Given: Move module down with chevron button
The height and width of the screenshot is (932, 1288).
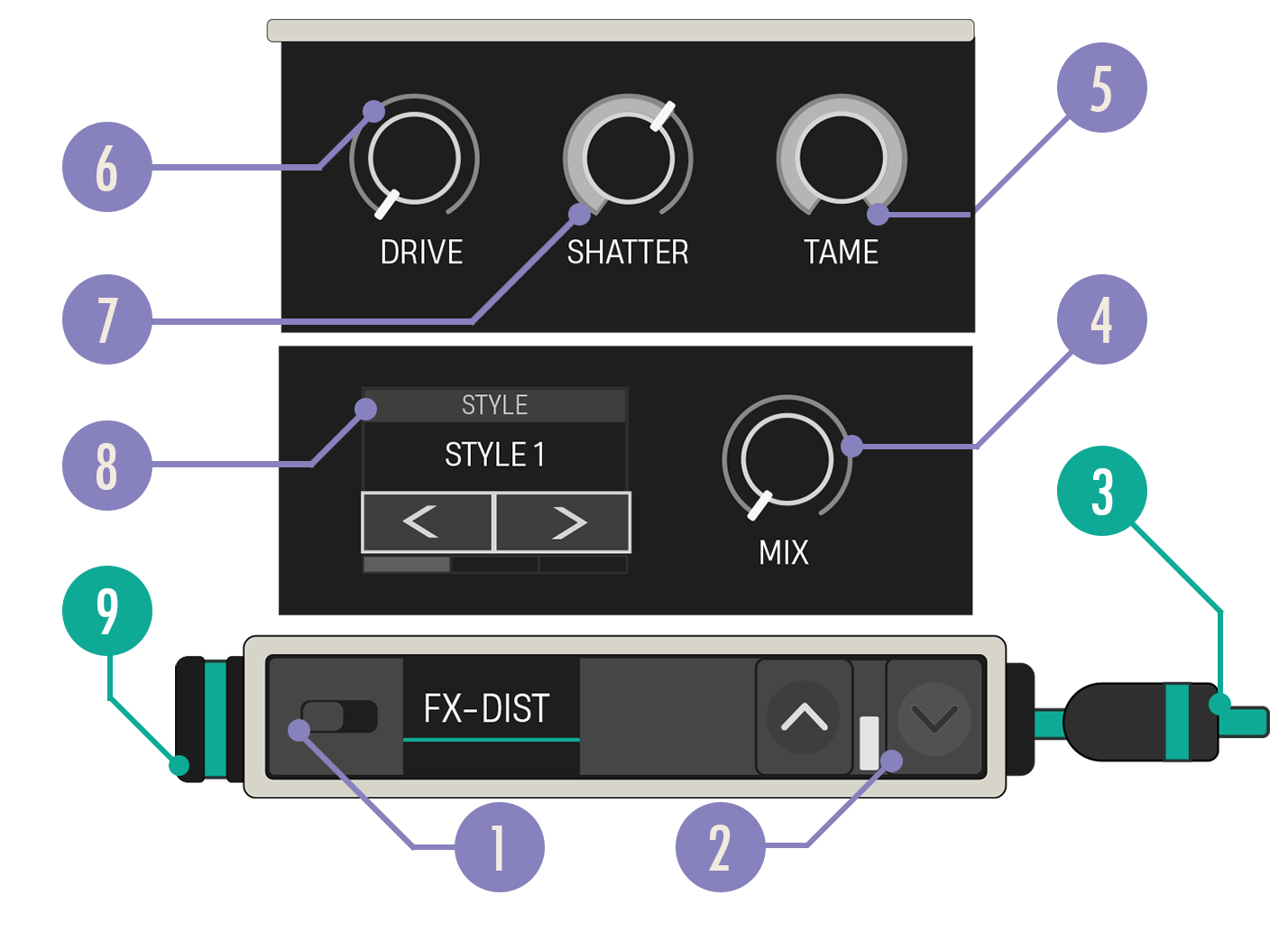Looking at the screenshot, I should (x=934, y=717).
